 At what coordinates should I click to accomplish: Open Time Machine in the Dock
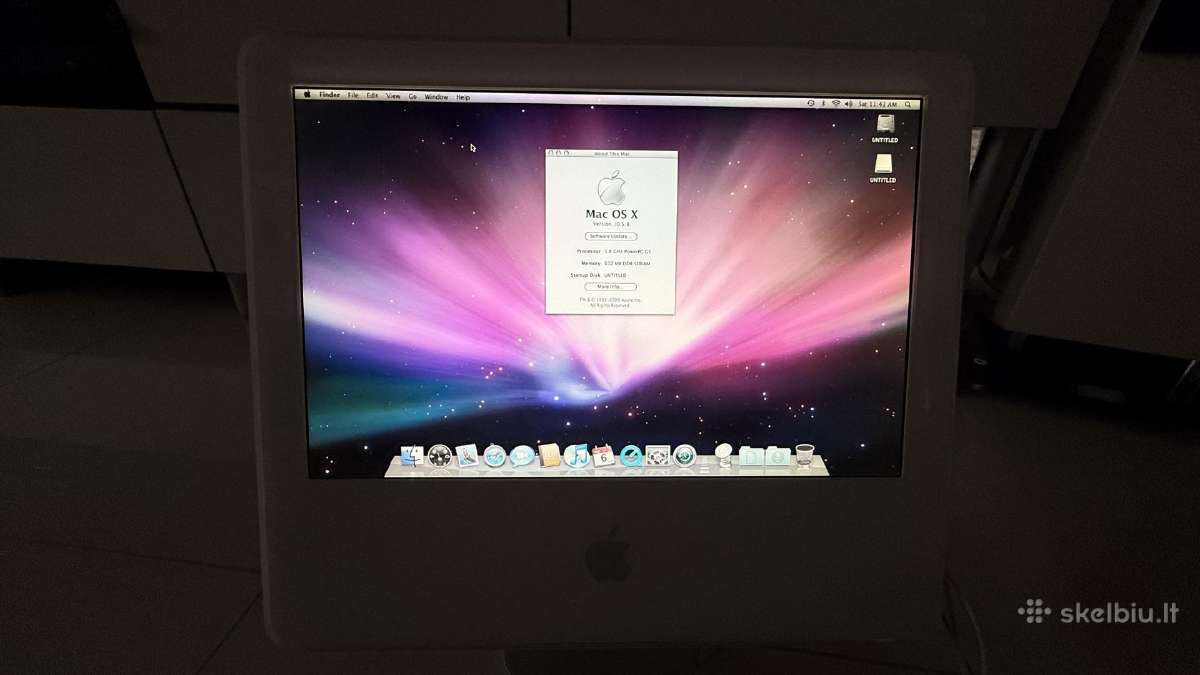coord(685,456)
